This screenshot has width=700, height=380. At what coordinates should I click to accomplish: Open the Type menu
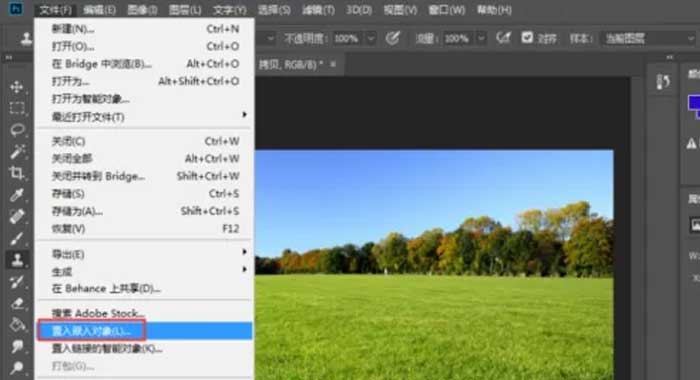click(229, 10)
